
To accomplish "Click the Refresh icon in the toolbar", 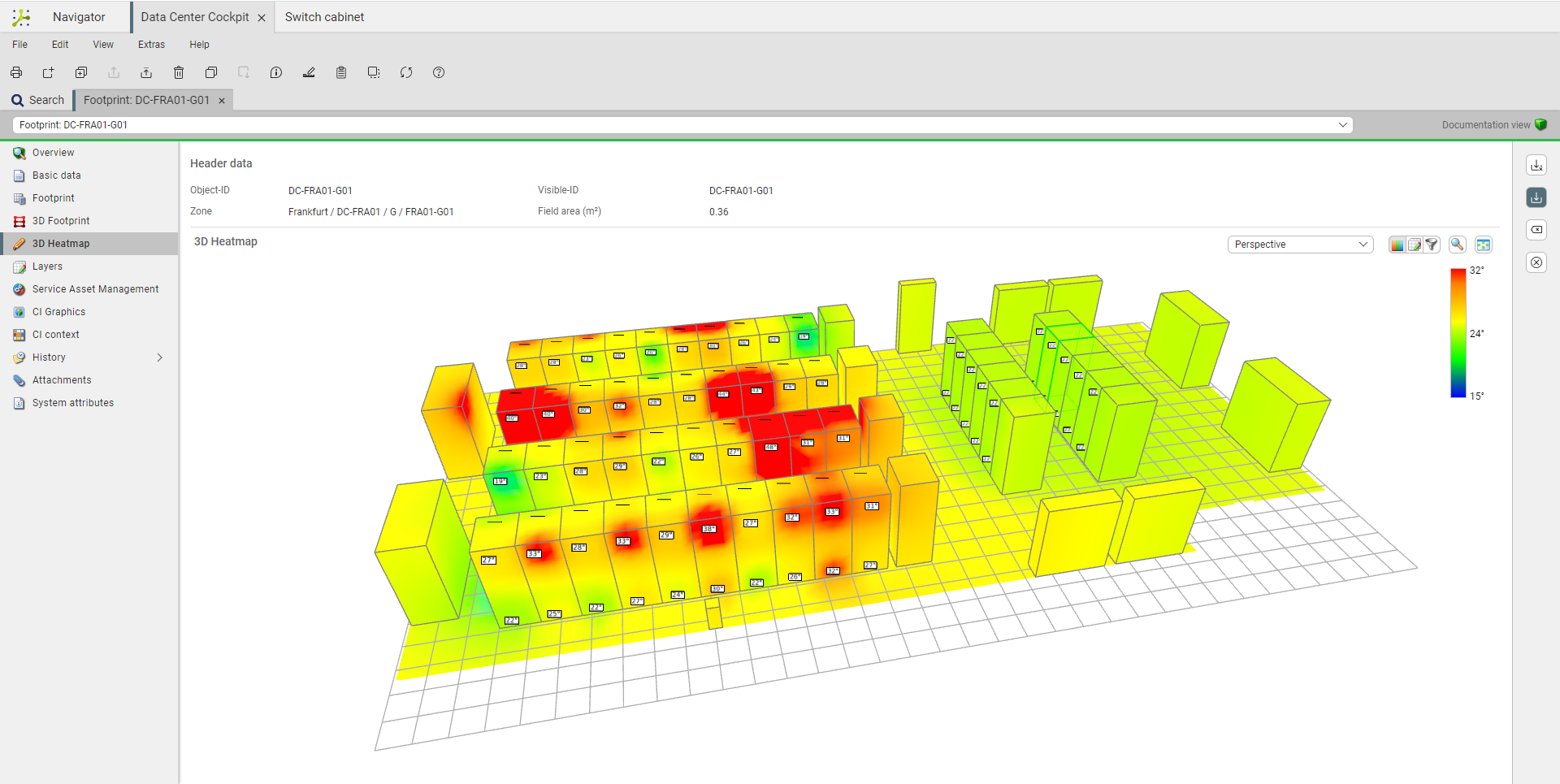I will (x=406, y=72).
